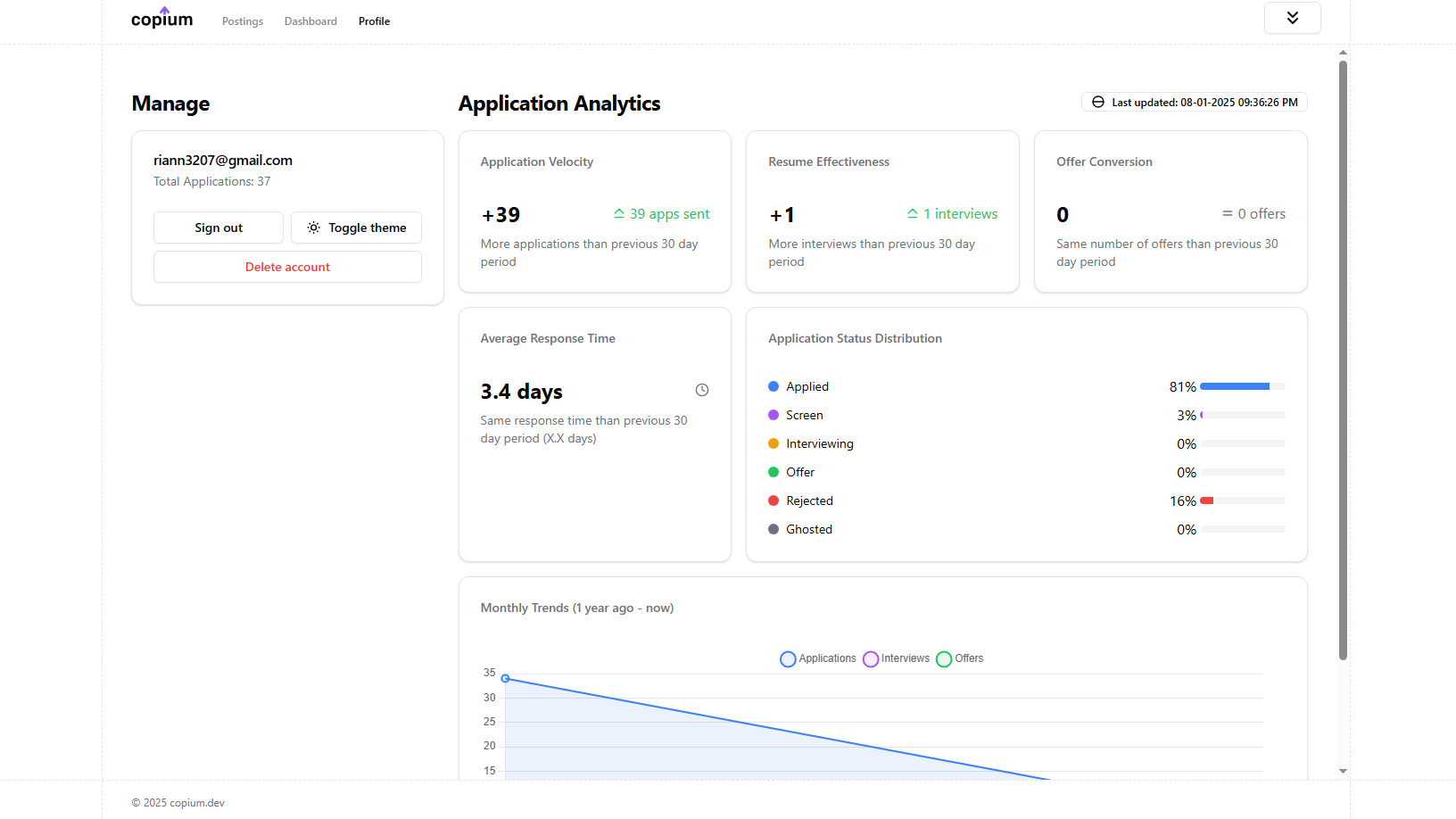
Task: Click the scrollbar down arrow
Action: [x=1343, y=771]
